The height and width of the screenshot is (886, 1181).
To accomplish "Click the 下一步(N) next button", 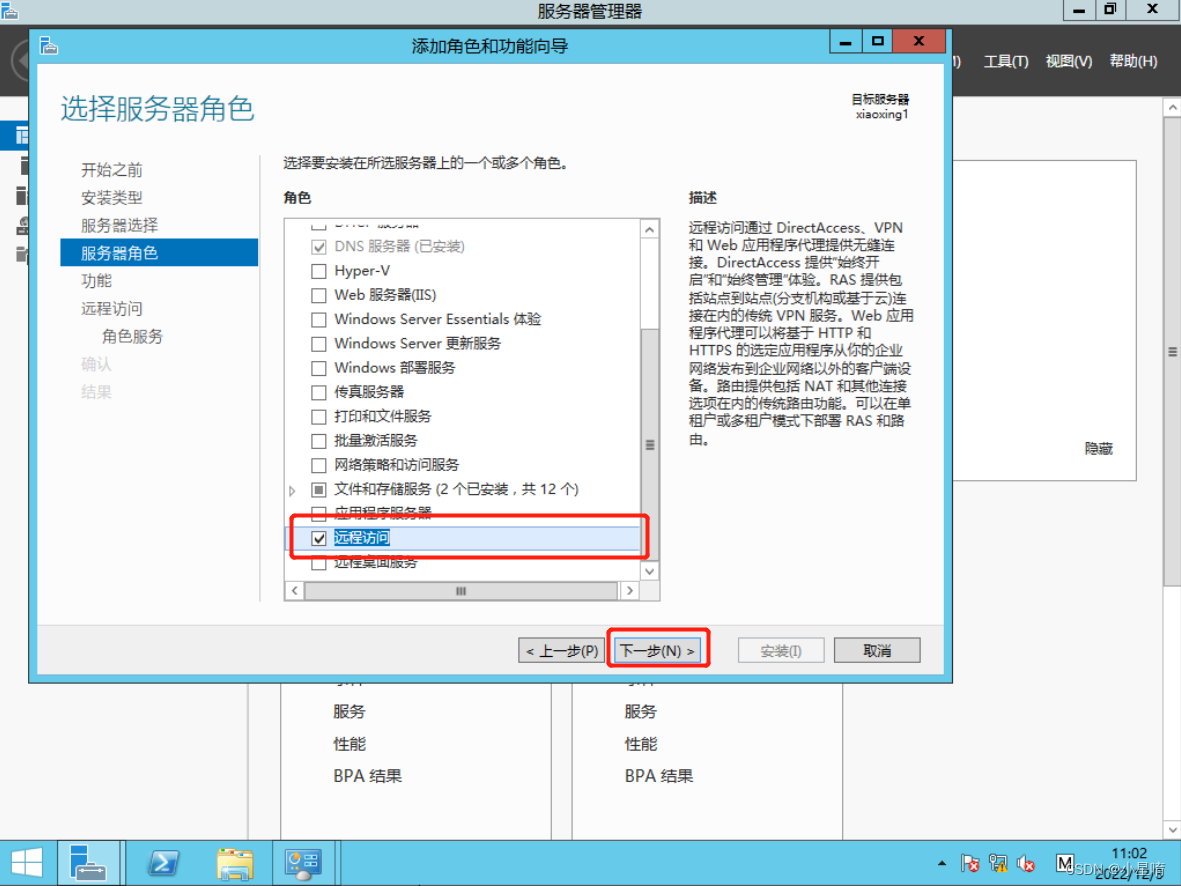I will coord(658,651).
